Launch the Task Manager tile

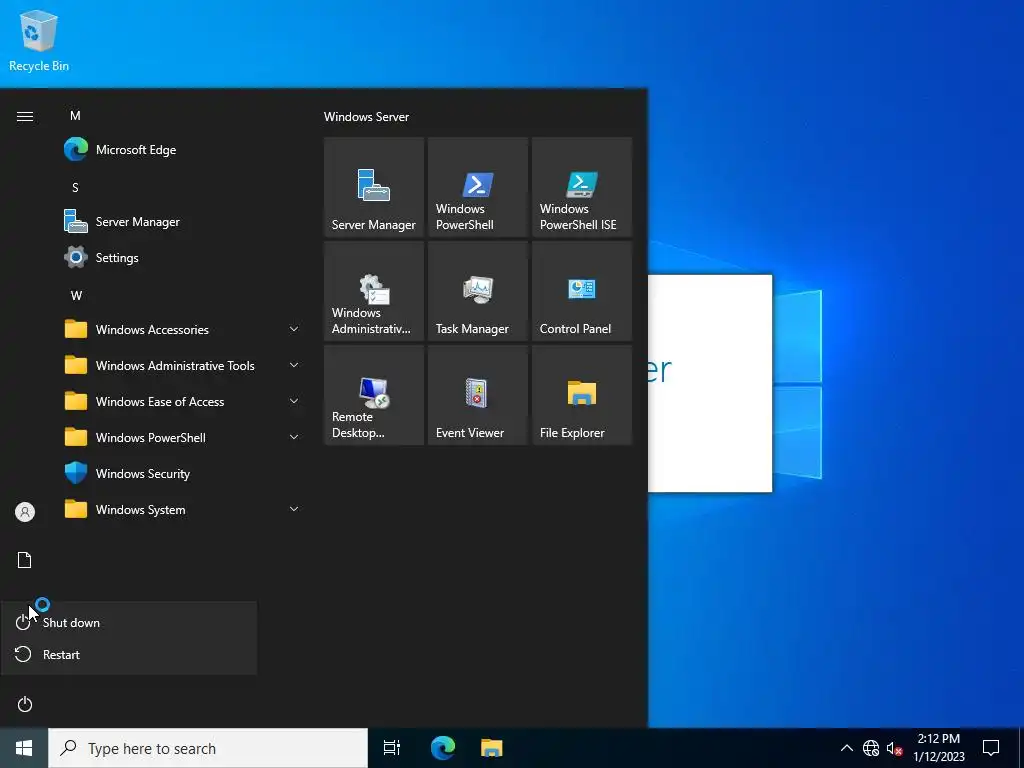point(477,291)
